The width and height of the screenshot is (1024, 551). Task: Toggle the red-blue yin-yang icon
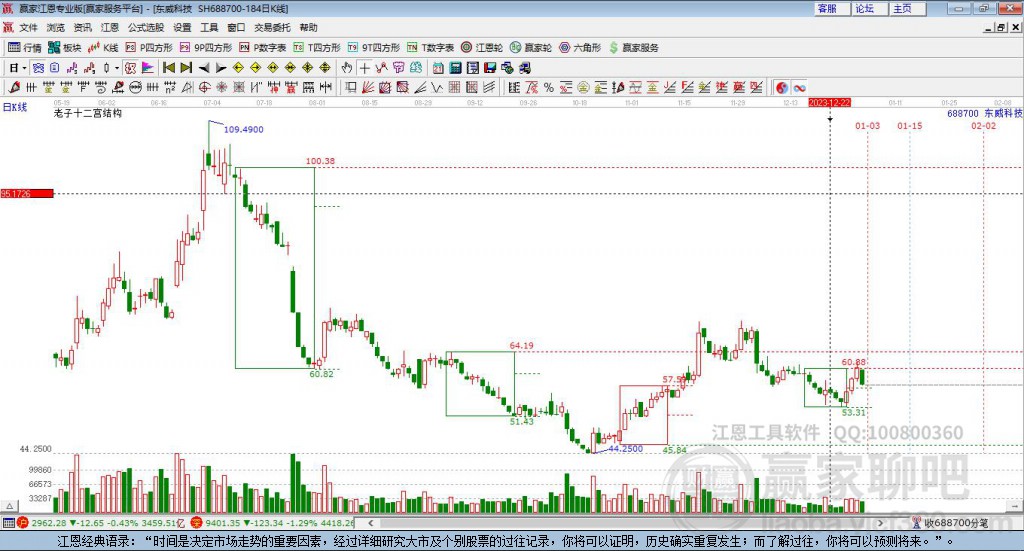pos(782,87)
